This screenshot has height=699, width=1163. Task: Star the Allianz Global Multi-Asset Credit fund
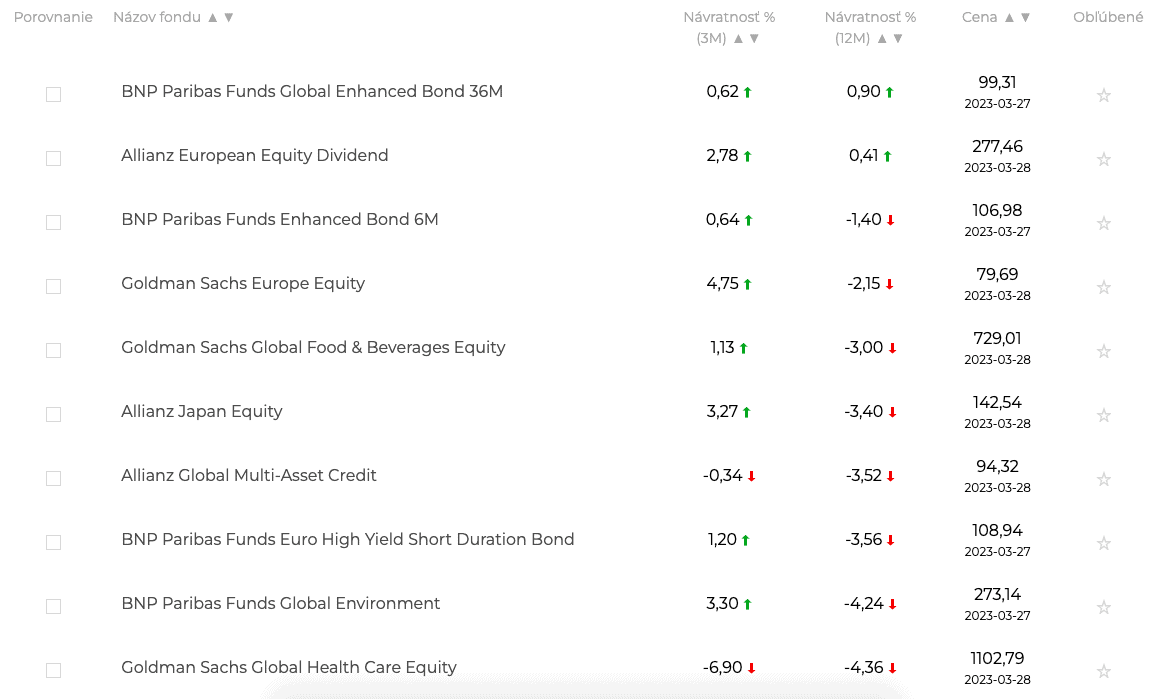click(1104, 480)
